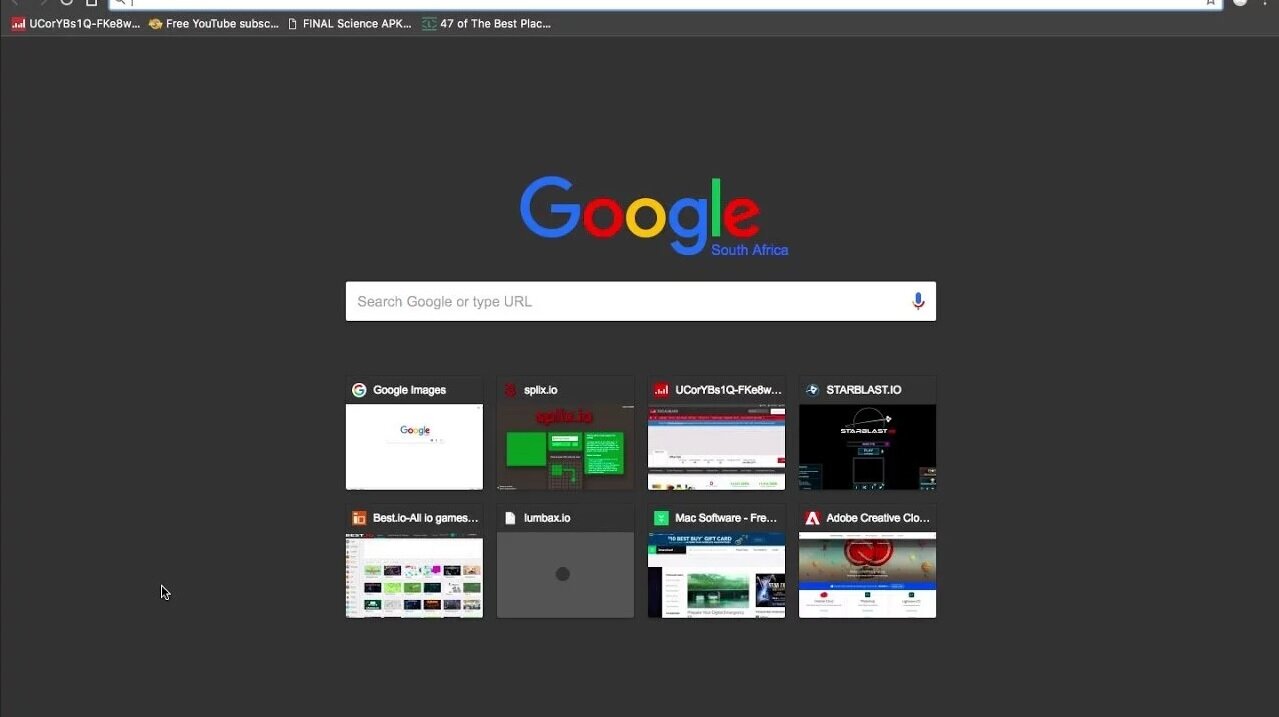Open the UCorYBs1Q-FKe8w... bookmark in bookmarks bar
The height and width of the screenshot is (717, 1279).
pos(76,24)
